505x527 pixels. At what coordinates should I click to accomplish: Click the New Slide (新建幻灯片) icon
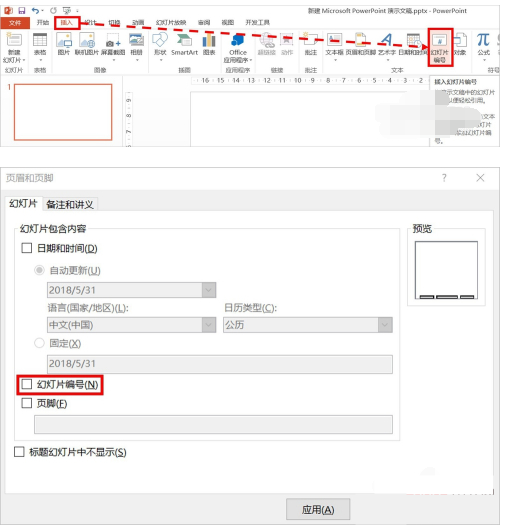click(x=14, y=39)
